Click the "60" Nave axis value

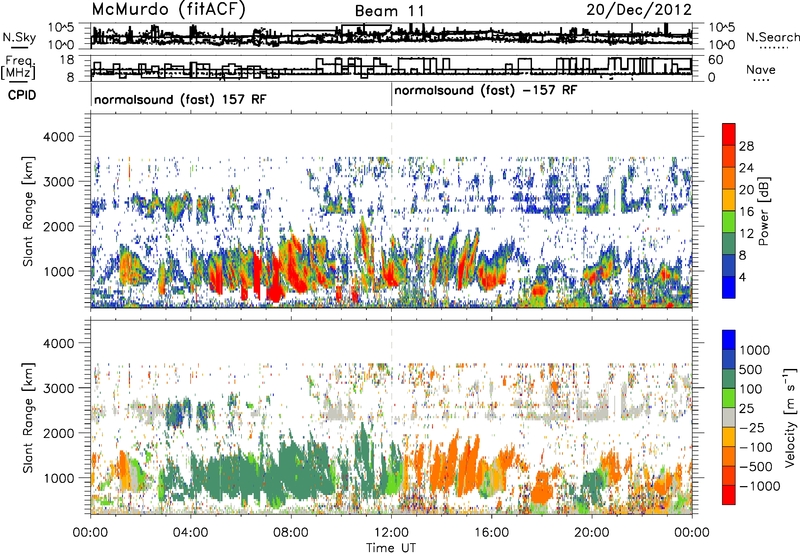point(716,60)
